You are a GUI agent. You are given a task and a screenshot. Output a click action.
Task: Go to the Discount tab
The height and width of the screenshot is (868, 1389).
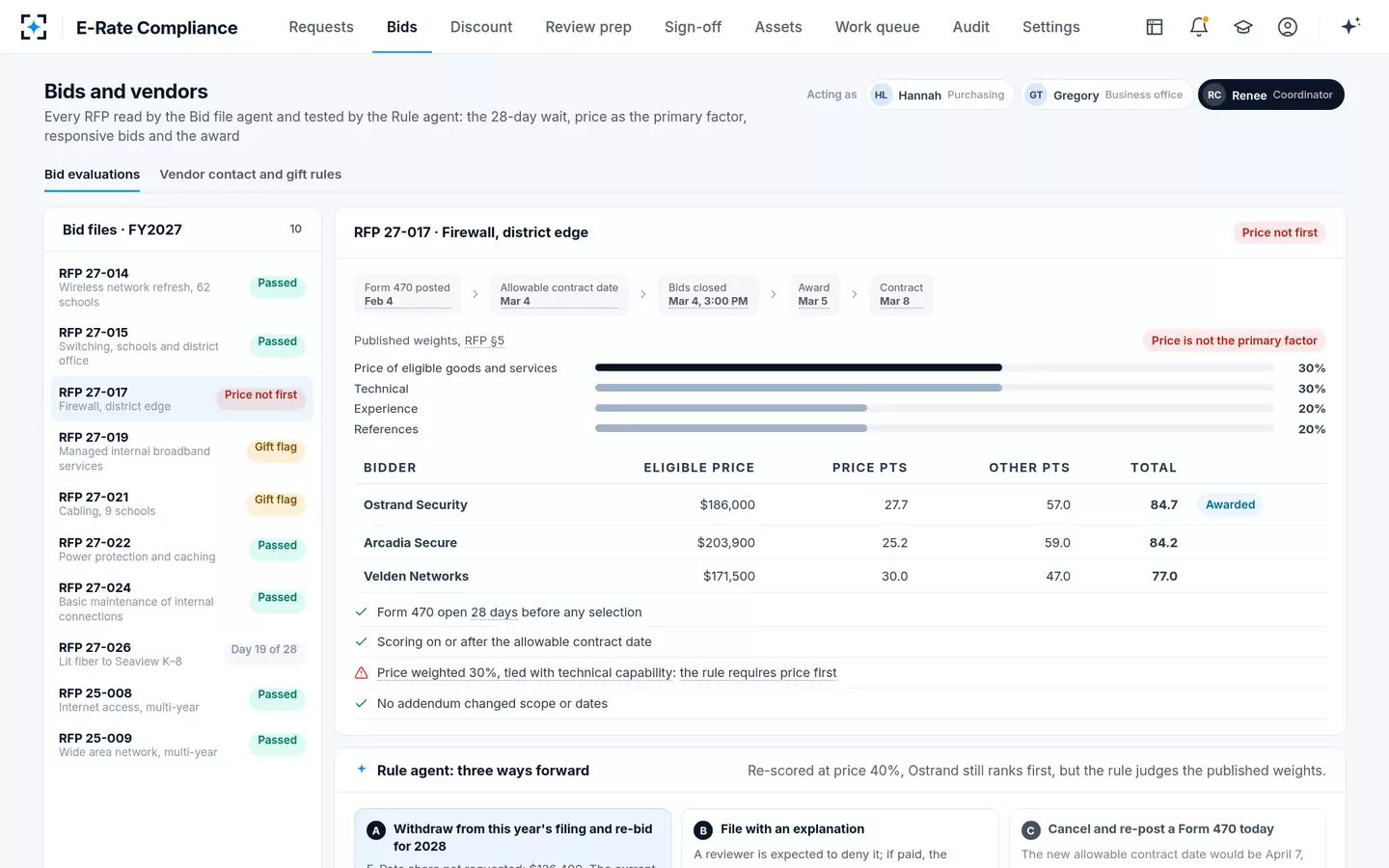pyautogui.click(x=481, y=27)
